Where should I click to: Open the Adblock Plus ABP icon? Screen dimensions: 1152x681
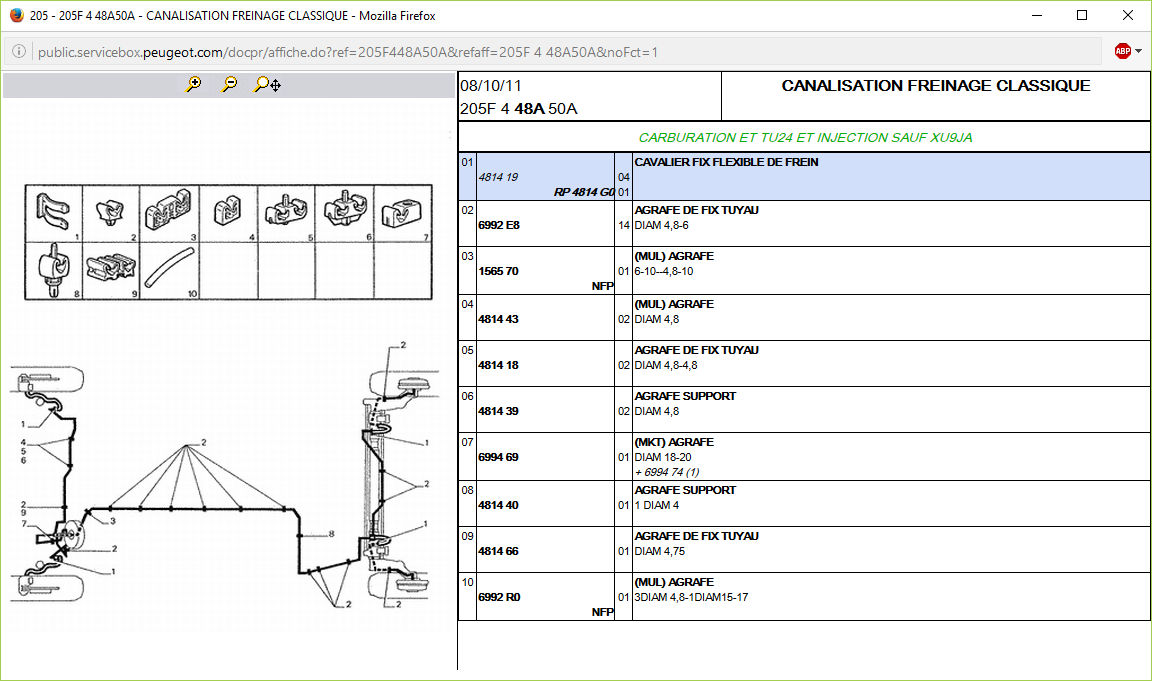point(1122,52)
